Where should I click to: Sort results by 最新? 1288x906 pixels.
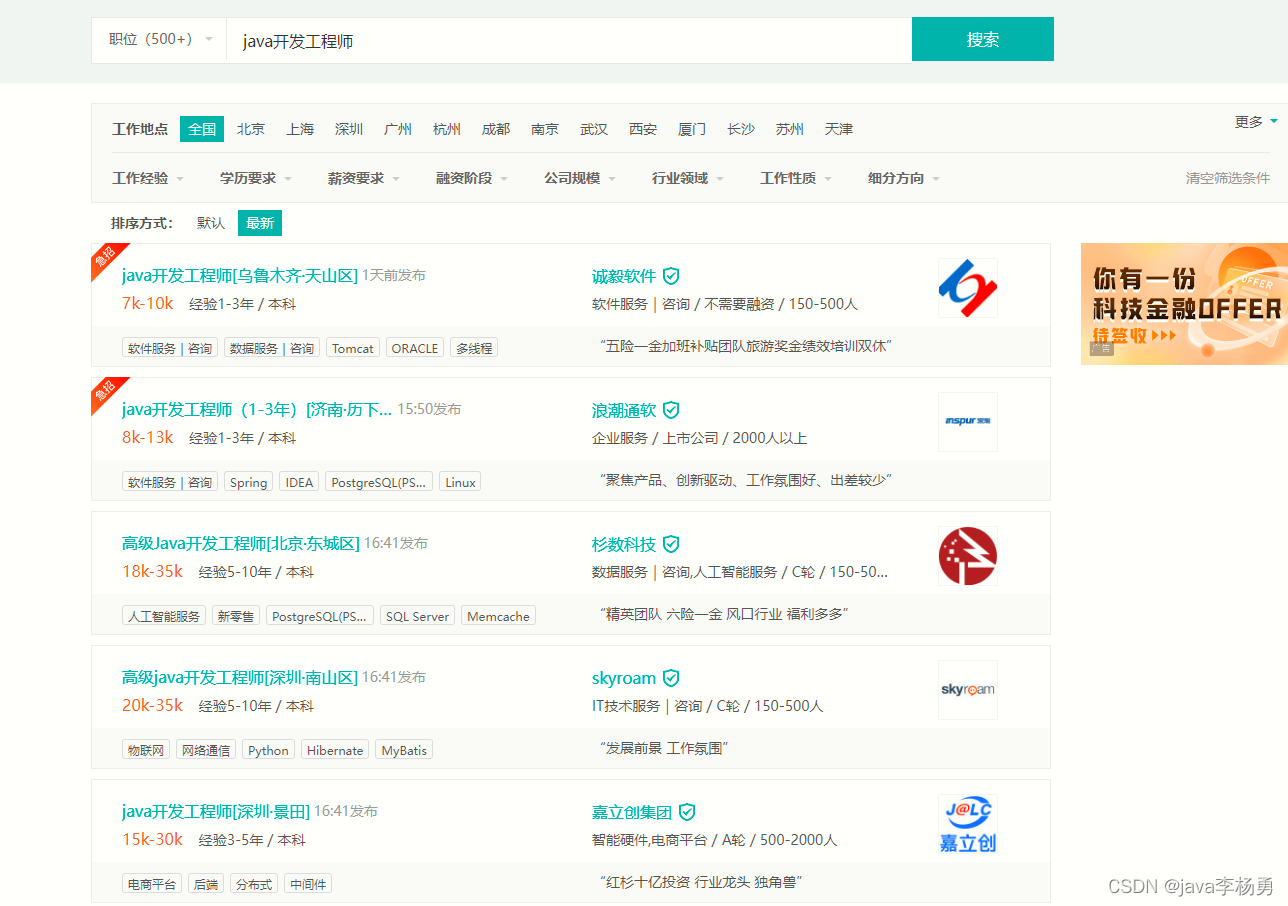260,223
